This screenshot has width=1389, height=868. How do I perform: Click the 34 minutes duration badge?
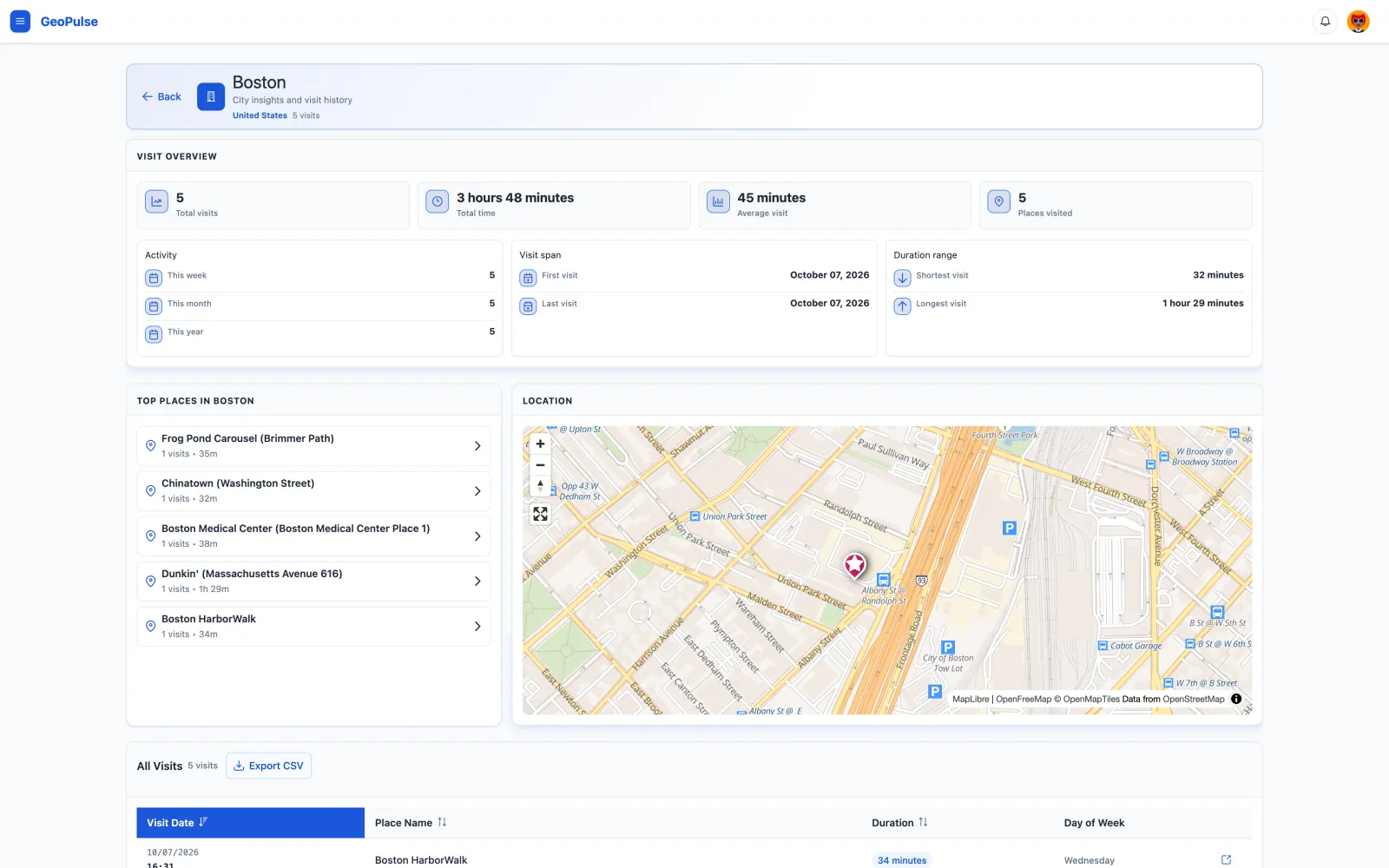click(902, 860)
